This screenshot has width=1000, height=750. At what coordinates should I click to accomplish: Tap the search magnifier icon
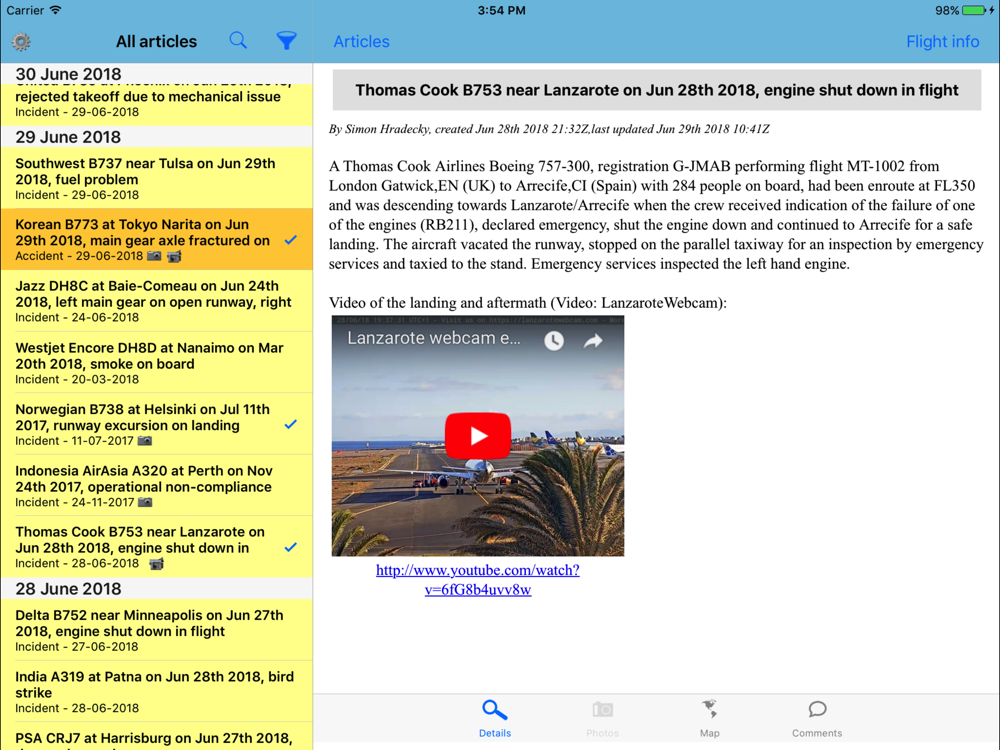click(x=238, y=40)
